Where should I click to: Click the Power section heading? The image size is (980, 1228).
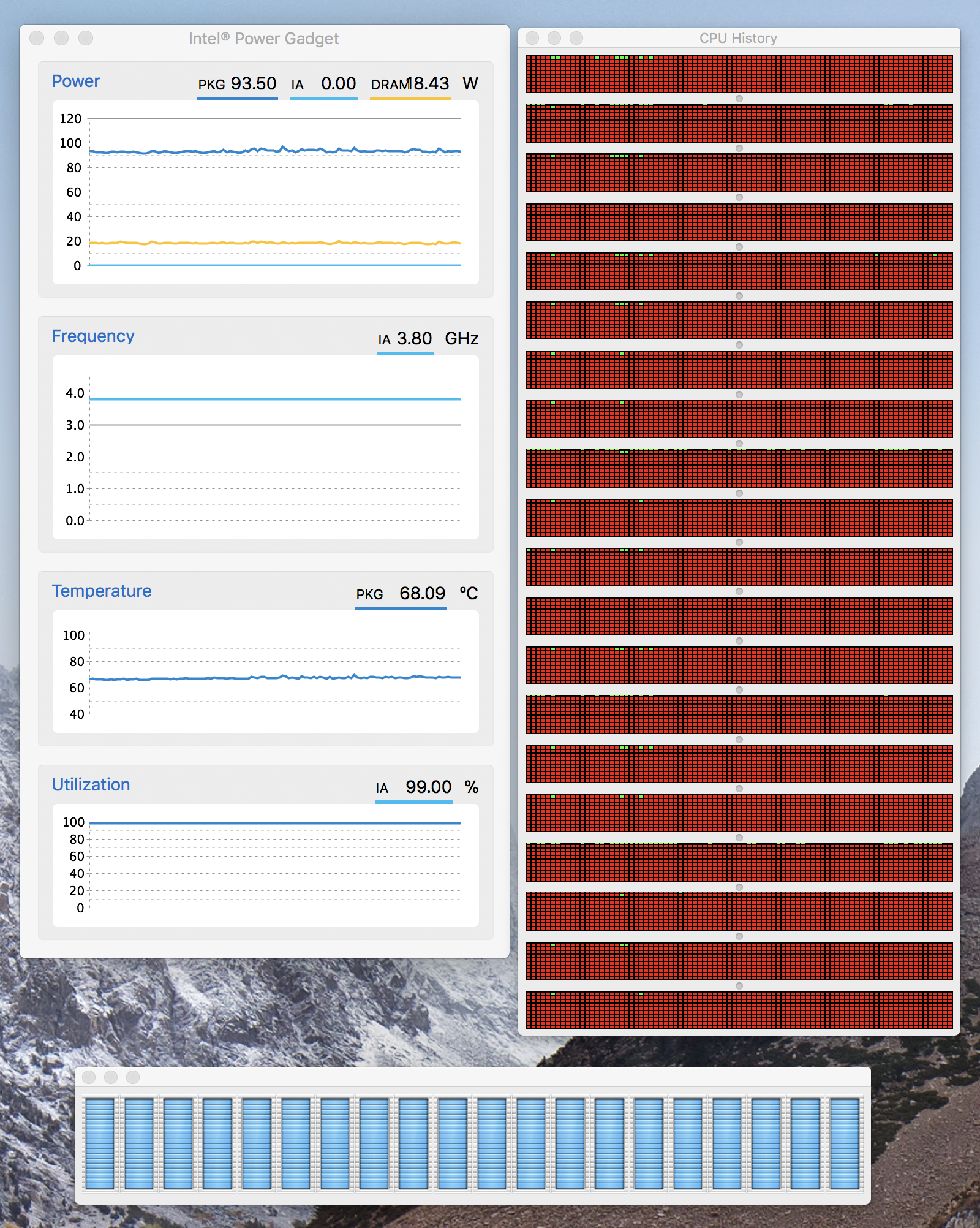(x=75, y=81)
